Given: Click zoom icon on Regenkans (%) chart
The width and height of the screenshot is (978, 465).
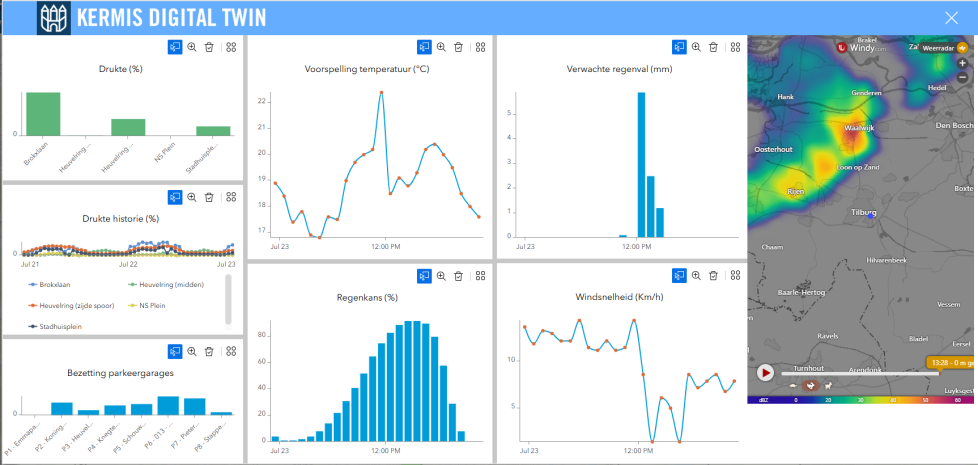Looking at the screenshot, I should tap(441, 276).
